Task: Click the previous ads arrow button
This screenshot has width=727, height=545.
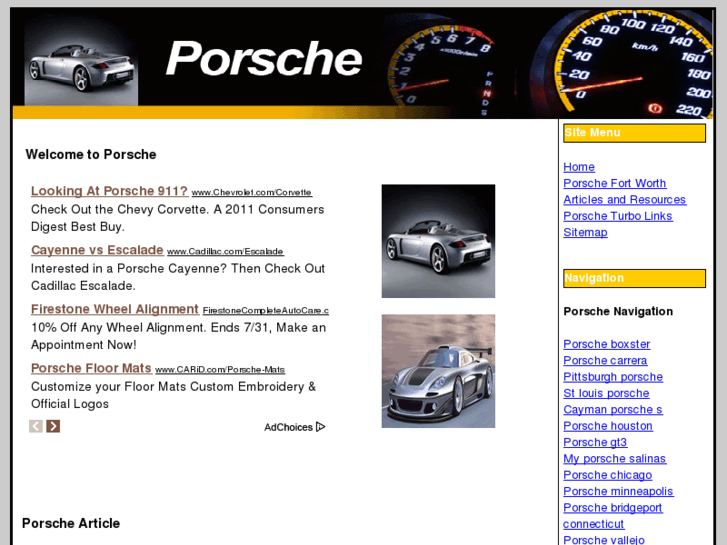Action: [36, 426]
